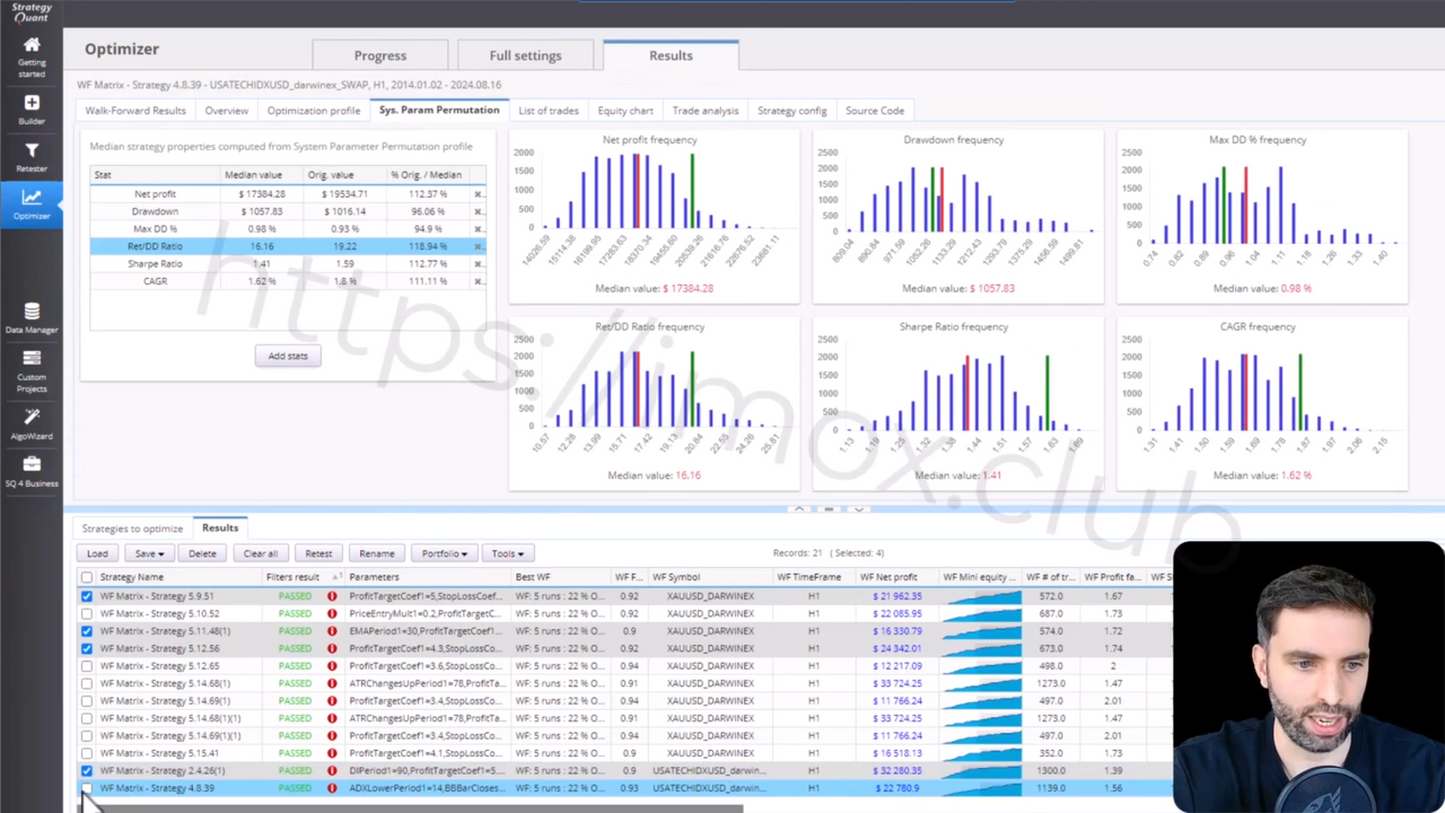Select the 'WF Matrix - Strategy 5.14.68(1)(1)' row name
The width and height of the screenshot is (1445, 813).
[170, 718]
